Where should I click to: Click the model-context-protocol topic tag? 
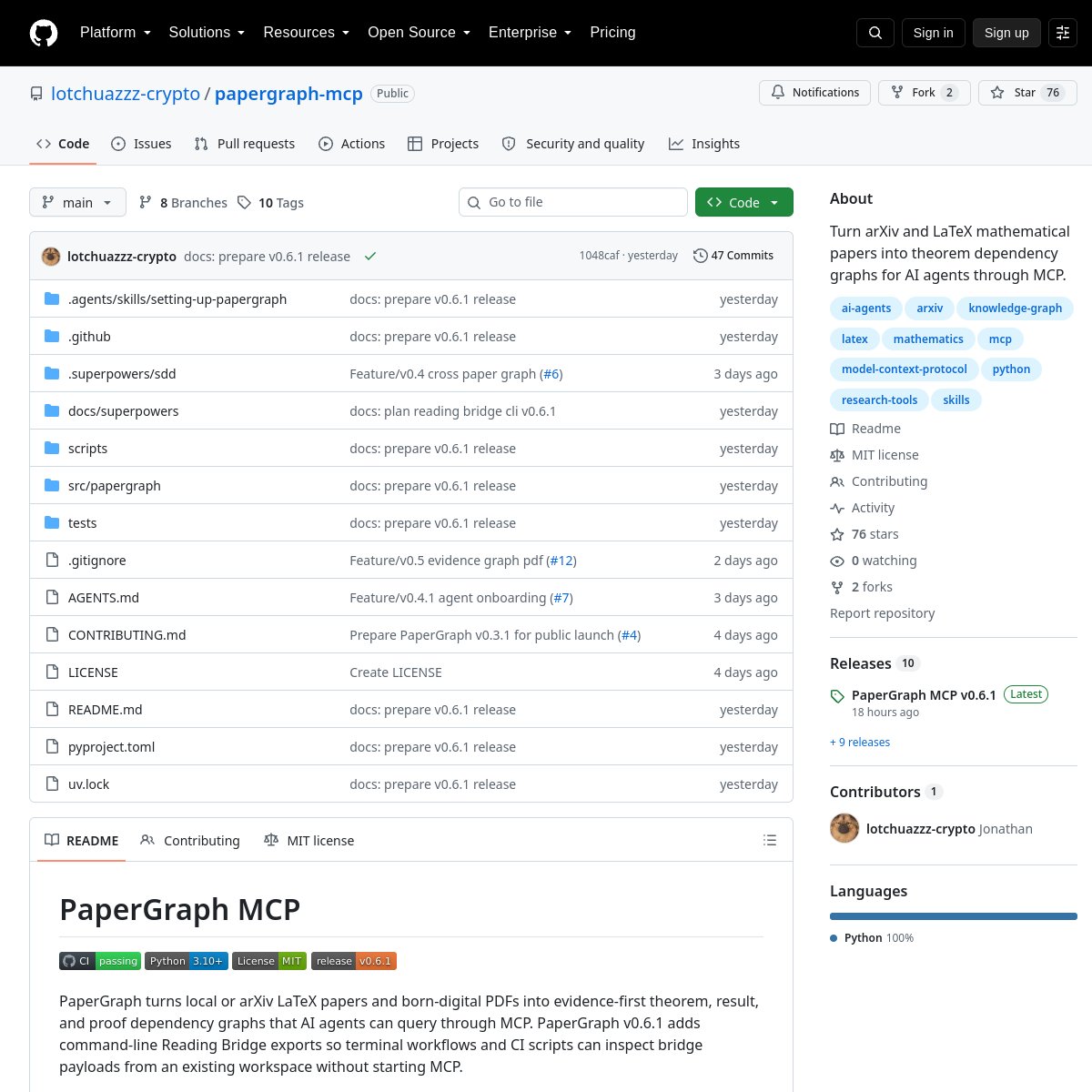[x=905, y=369]
